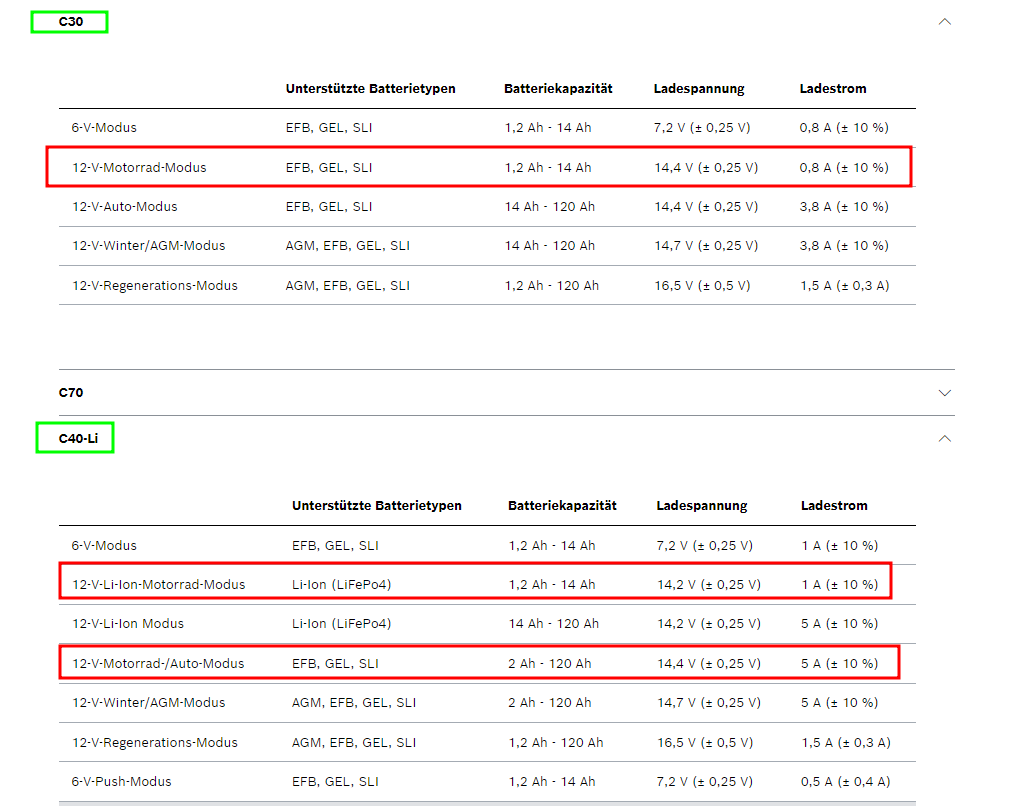Select '12-V-Winter/AGM-Modus' label in C40-Li table
Viewport: 1018px width, 806px height.
click(x=149, y=703)
